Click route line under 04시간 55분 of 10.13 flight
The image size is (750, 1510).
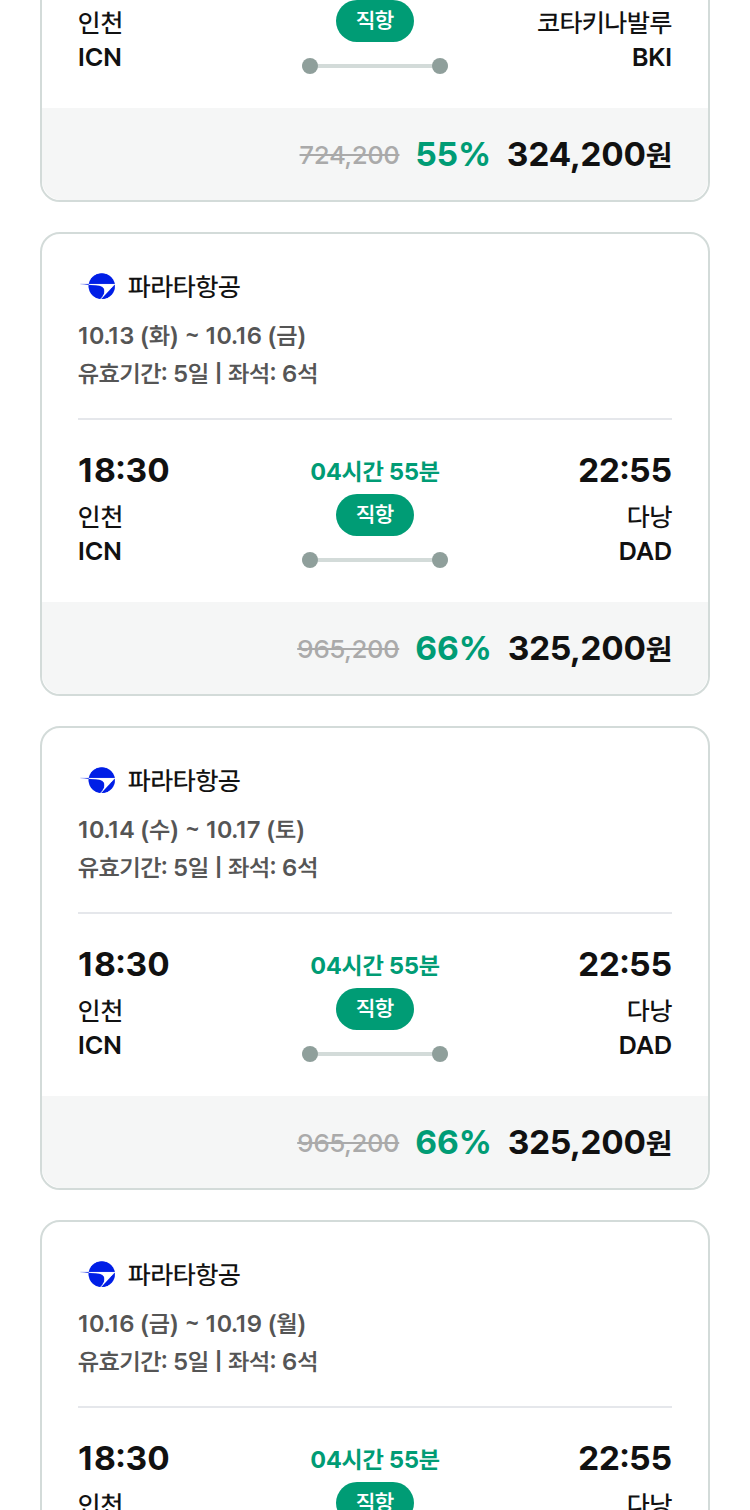click(375, 560)
